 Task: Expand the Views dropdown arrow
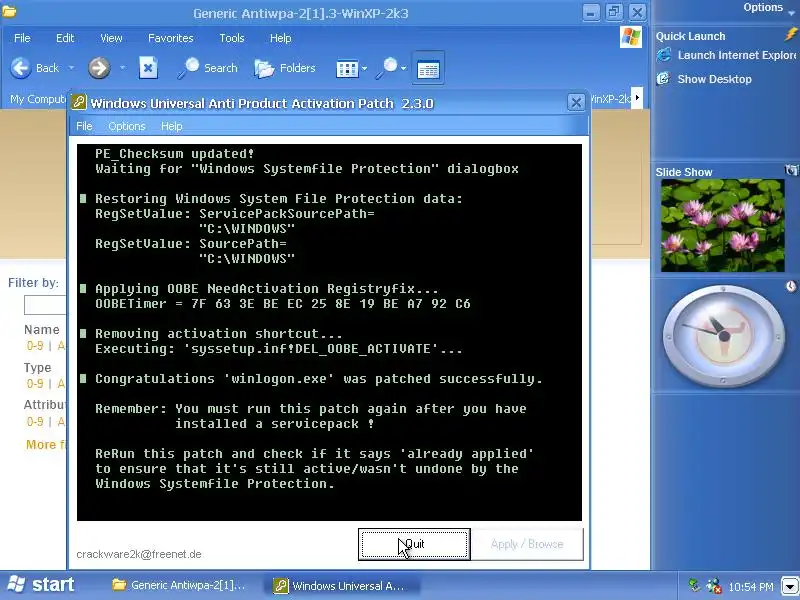point(364,68)
